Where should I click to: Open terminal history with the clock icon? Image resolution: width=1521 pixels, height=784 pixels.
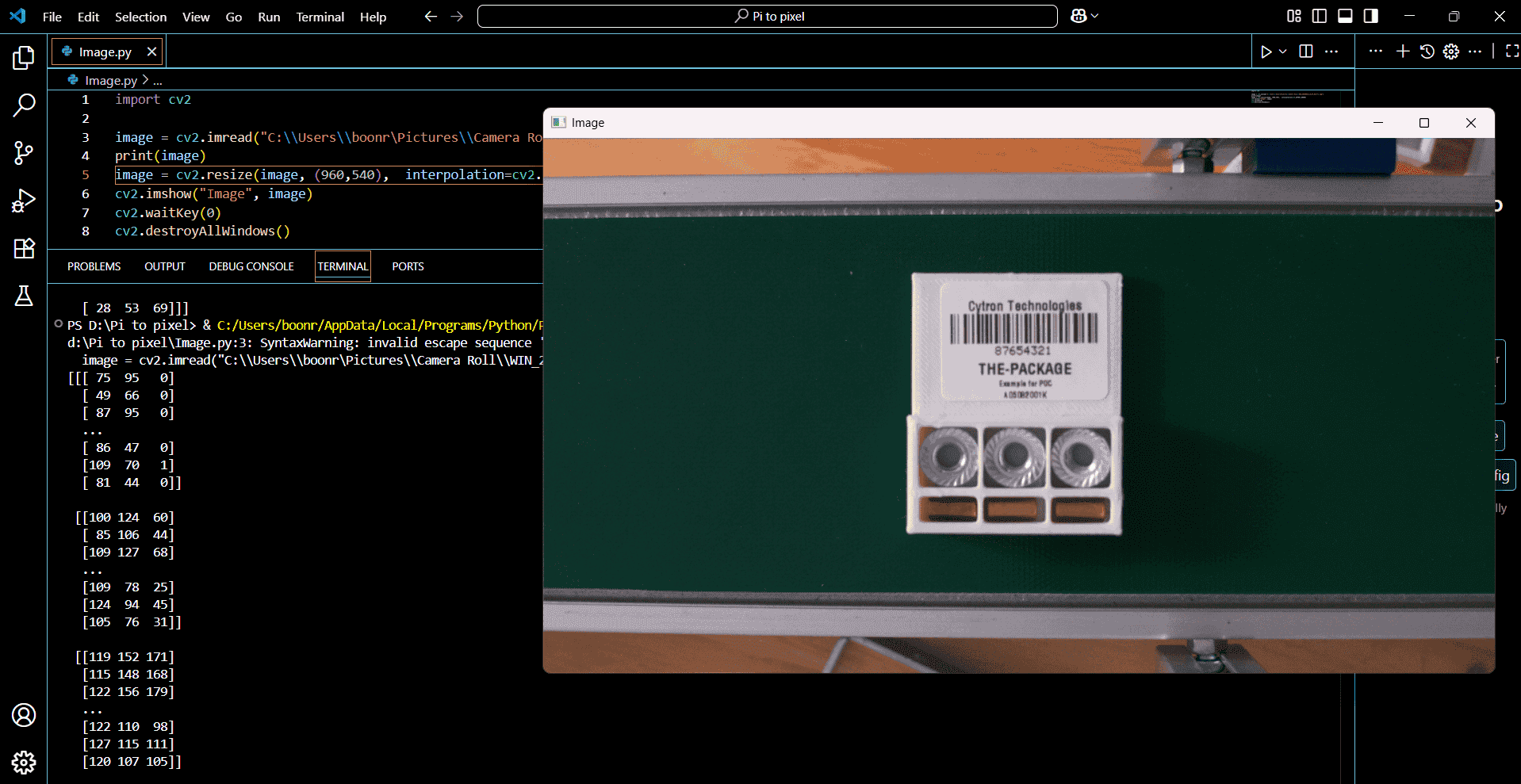tap(1427, 51)
